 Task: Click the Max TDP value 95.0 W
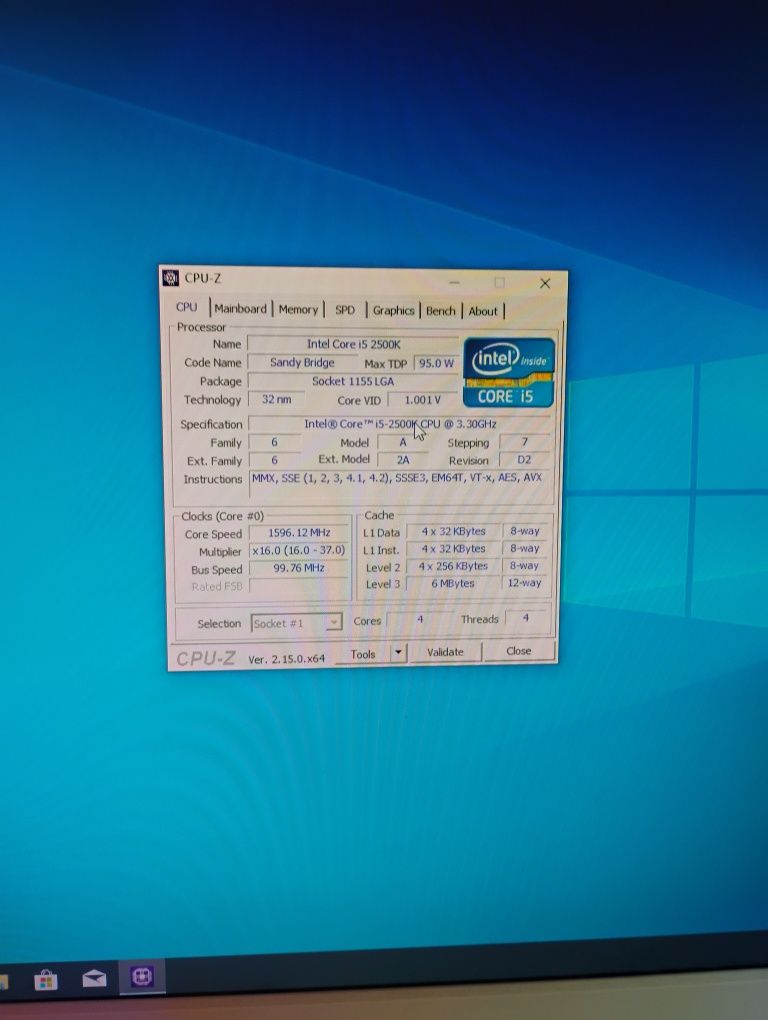(436, 363)
